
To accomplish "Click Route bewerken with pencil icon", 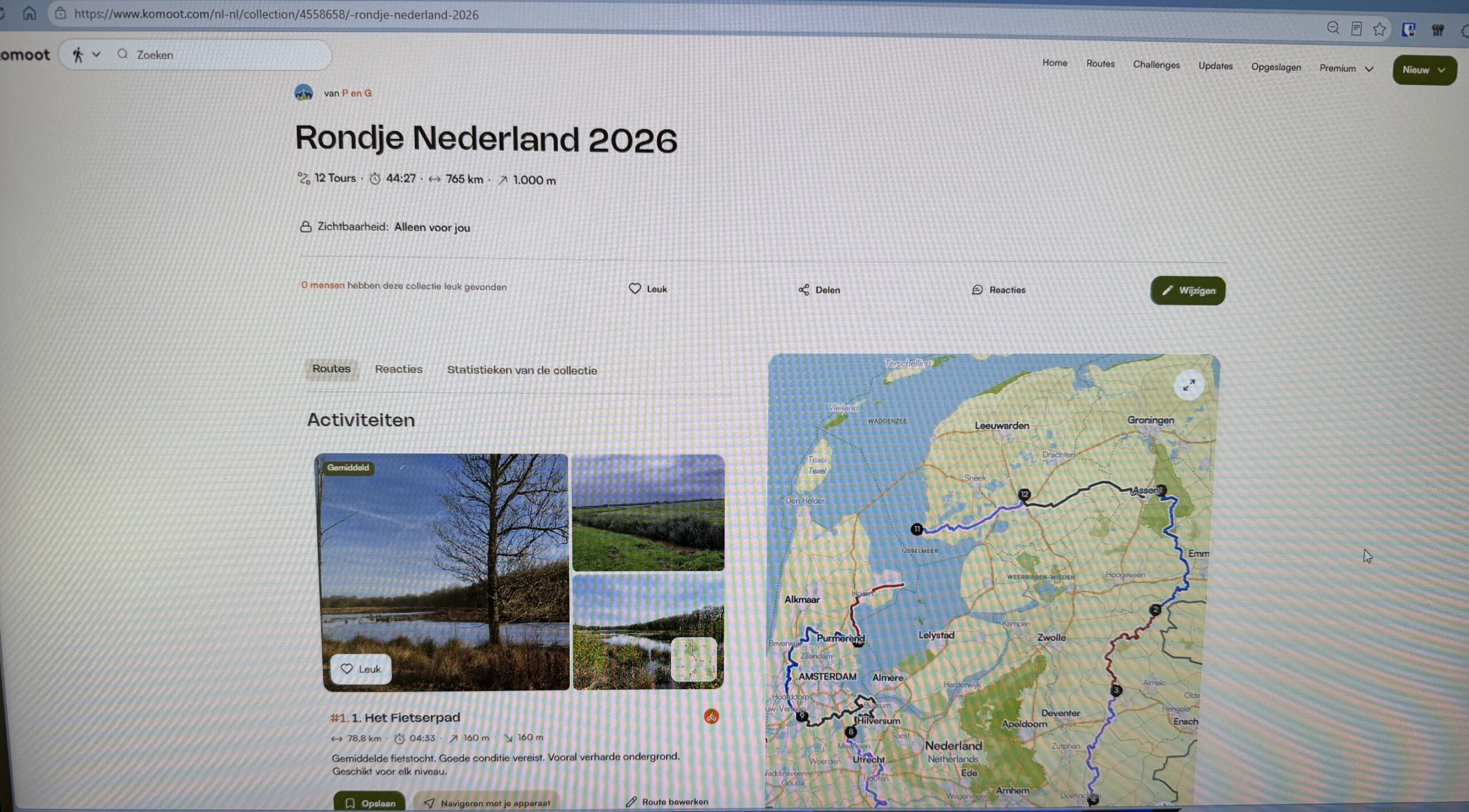I will [x=667, y=802].
